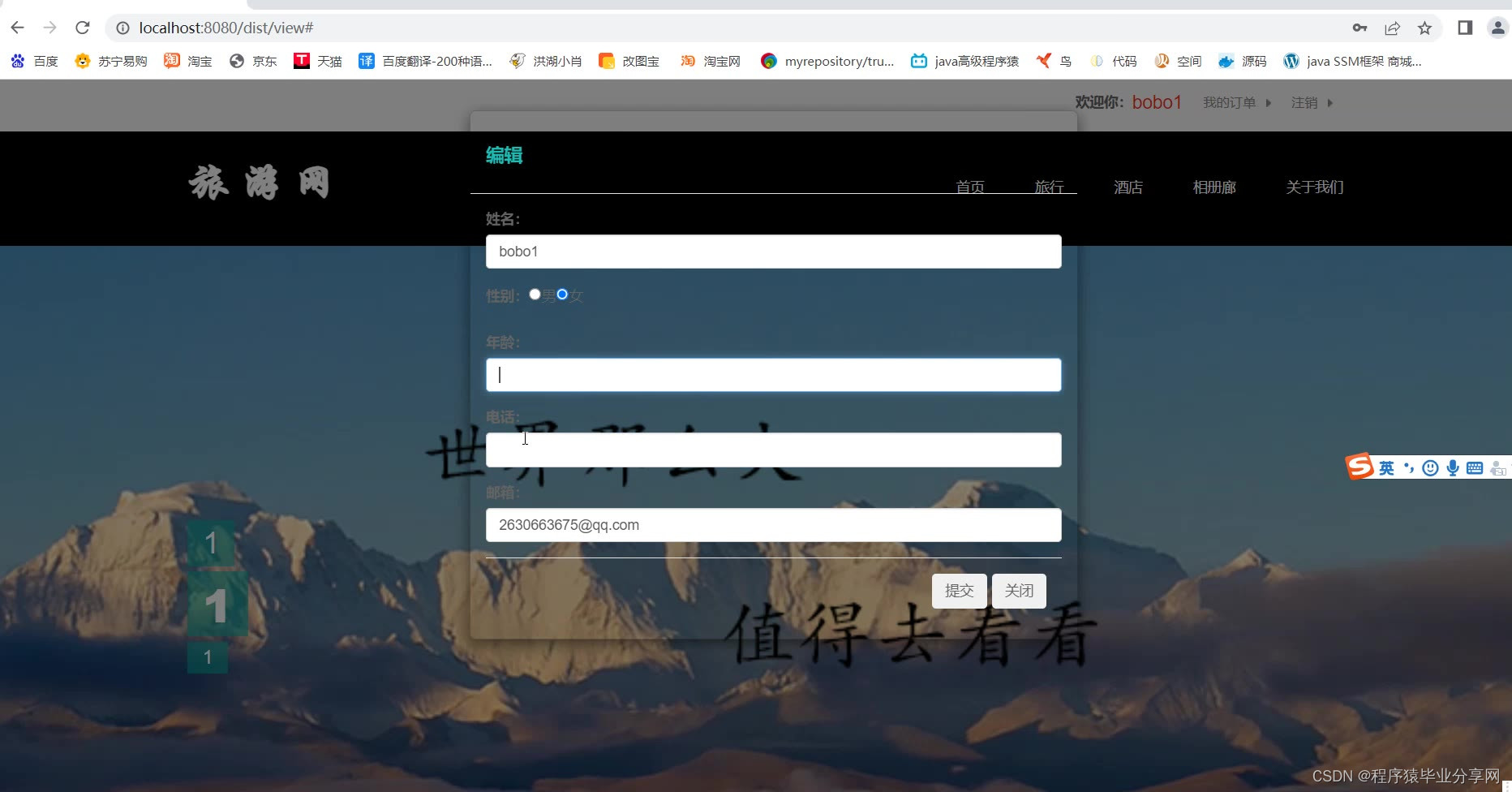Open the 淘宝 bookmark
This screenshot has height=792, width=1512.
[188, 61]
